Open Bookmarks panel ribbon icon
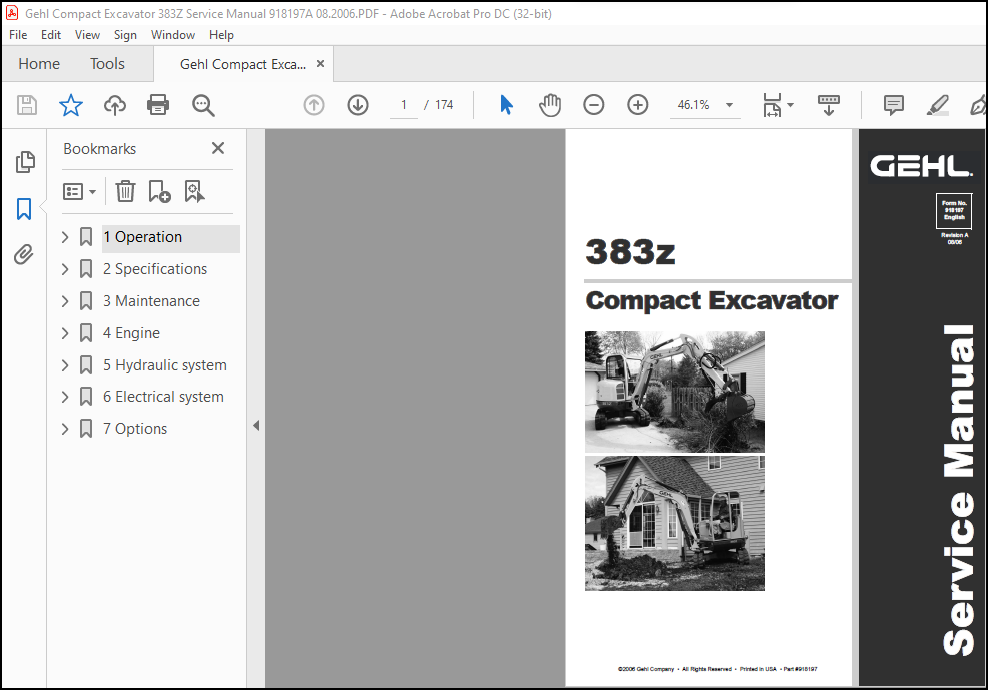 [x=24, y=209]
